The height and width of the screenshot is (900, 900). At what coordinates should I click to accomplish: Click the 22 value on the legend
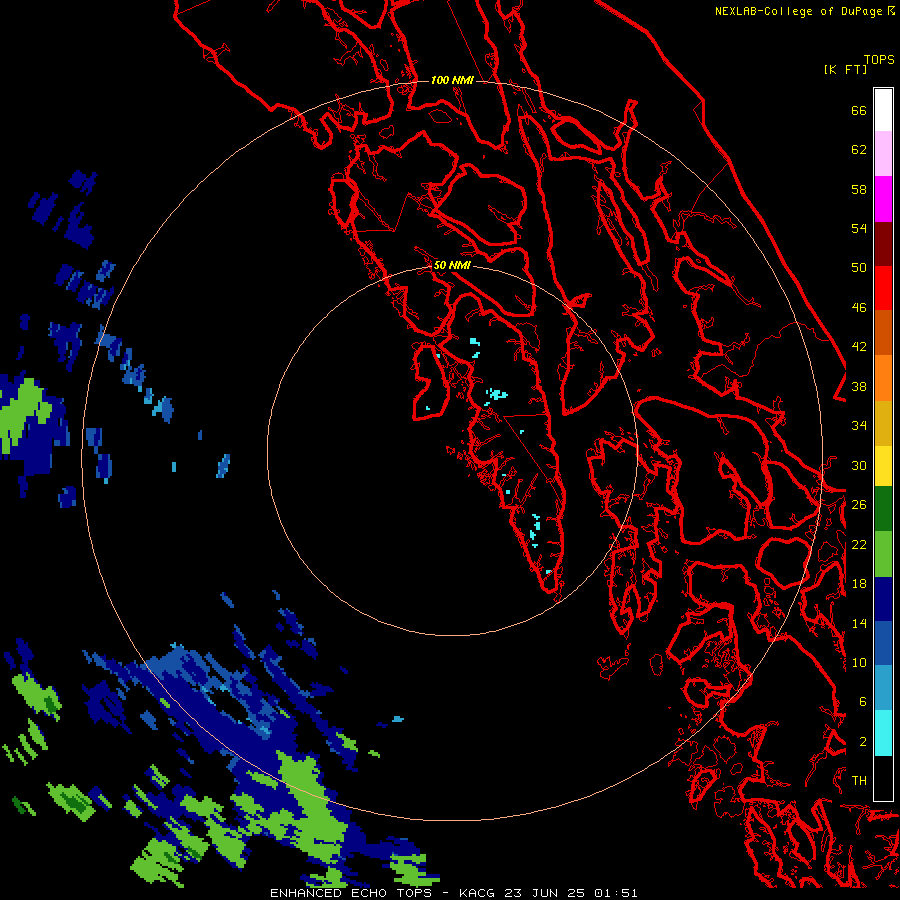(x=859, y=544)
